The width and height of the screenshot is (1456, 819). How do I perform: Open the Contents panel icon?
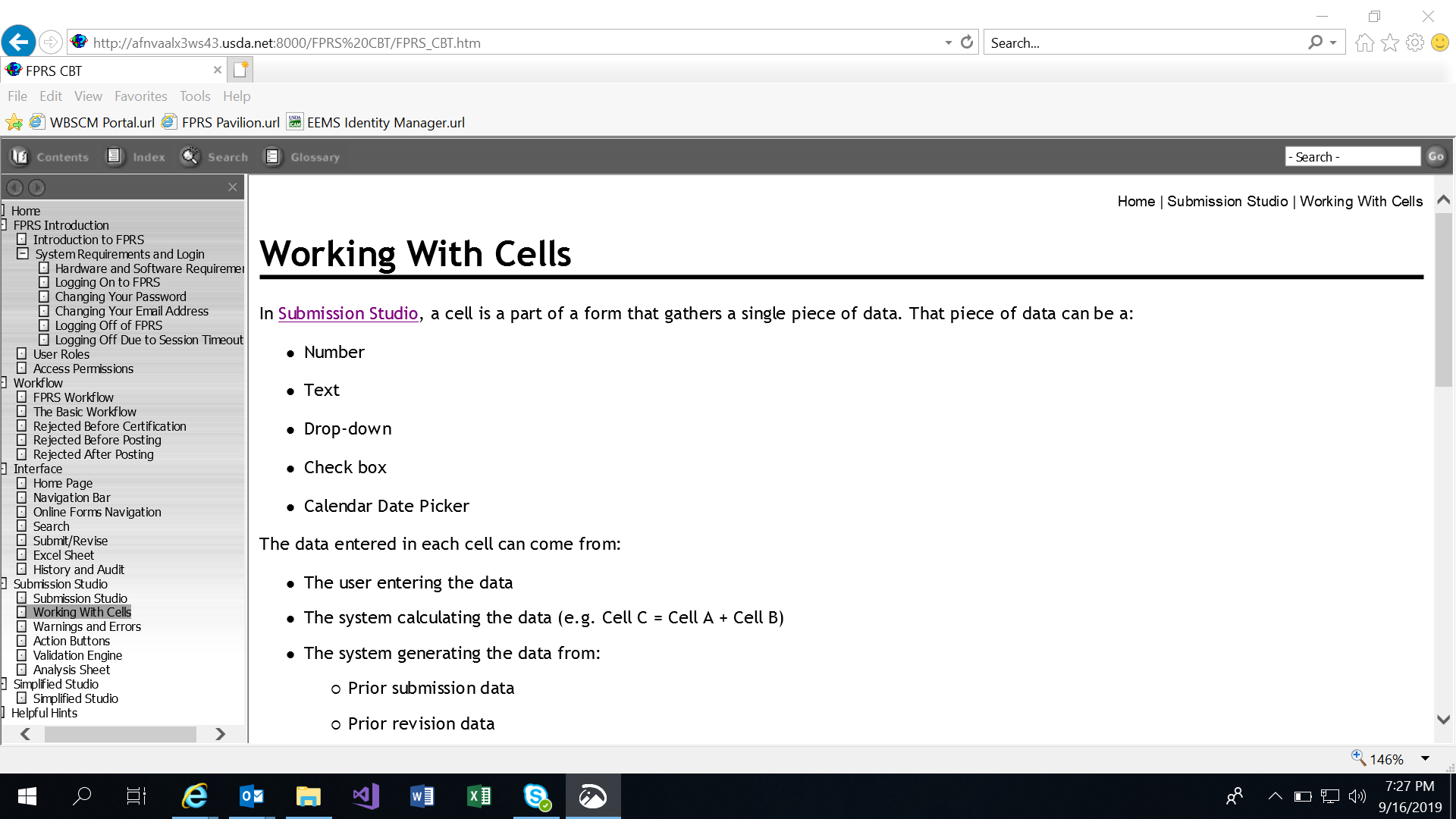[x=20, y=157]
